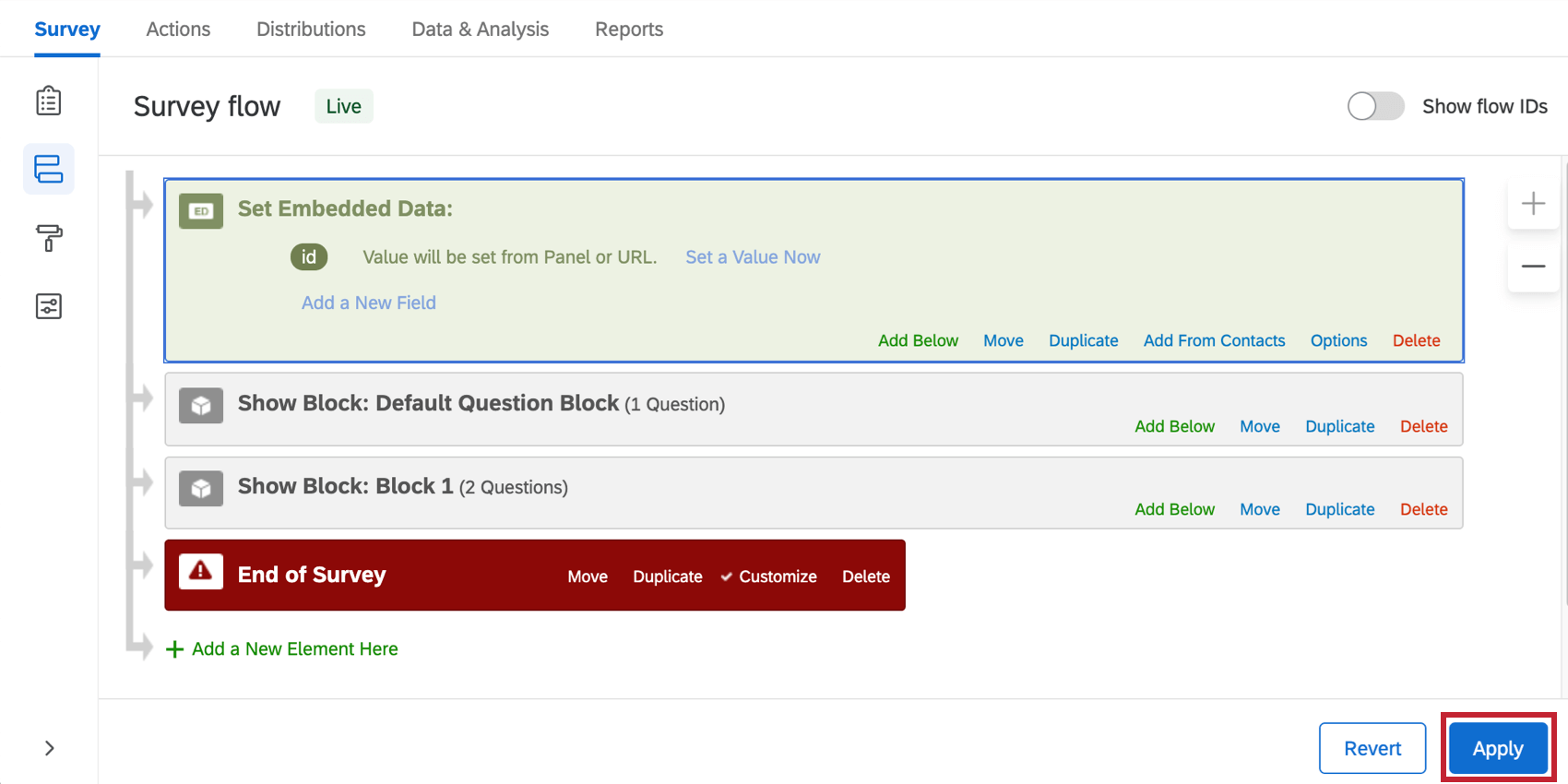Apply the survey flow changes
Viewport: 1568px width, 784px height.
pos(1498,748)
